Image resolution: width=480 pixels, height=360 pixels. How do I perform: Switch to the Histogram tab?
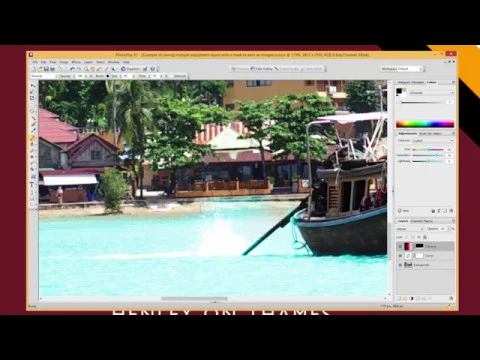pos(404,82)
